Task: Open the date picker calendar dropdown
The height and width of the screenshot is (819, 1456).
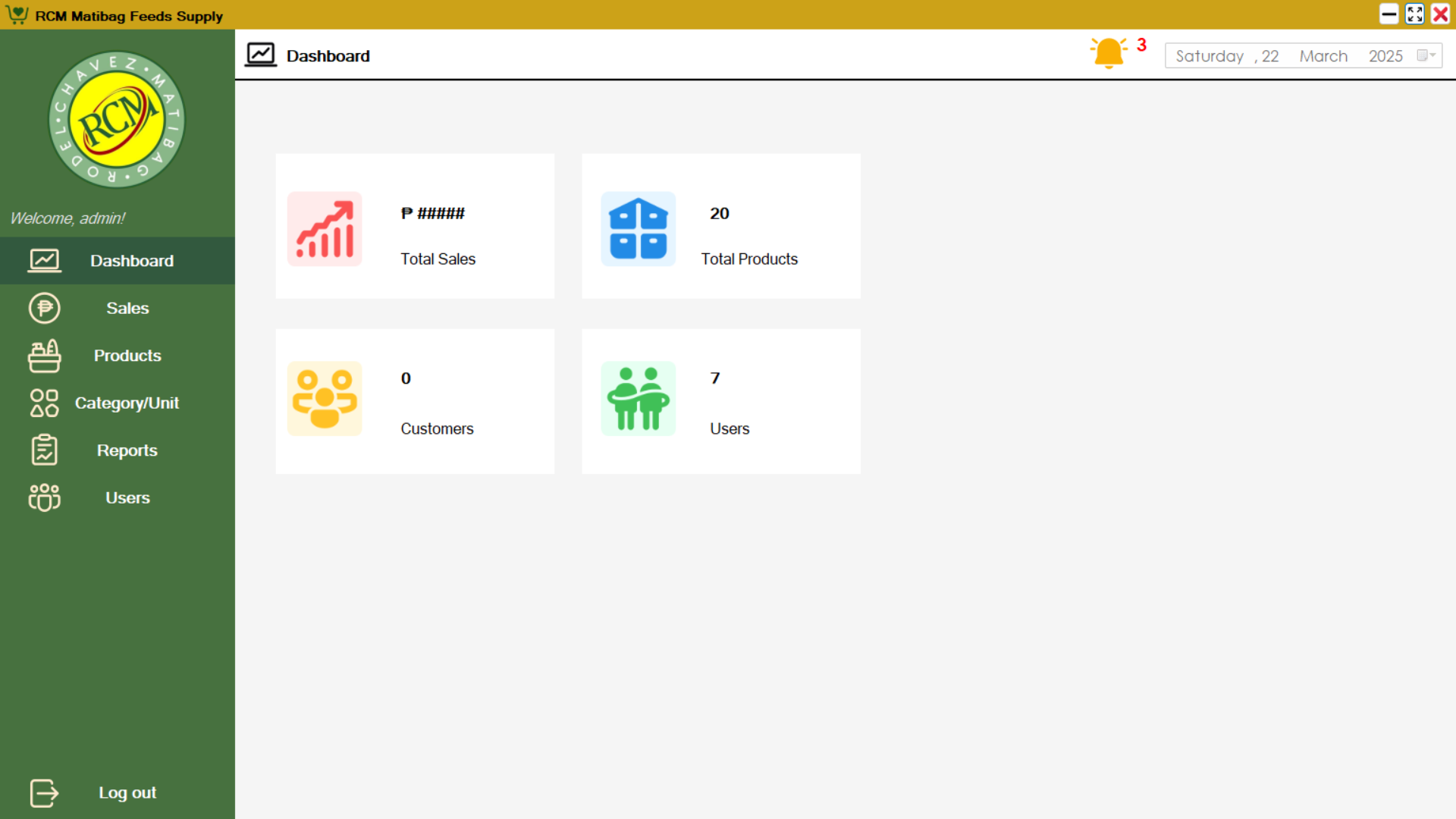Action: coord(1426,55)
